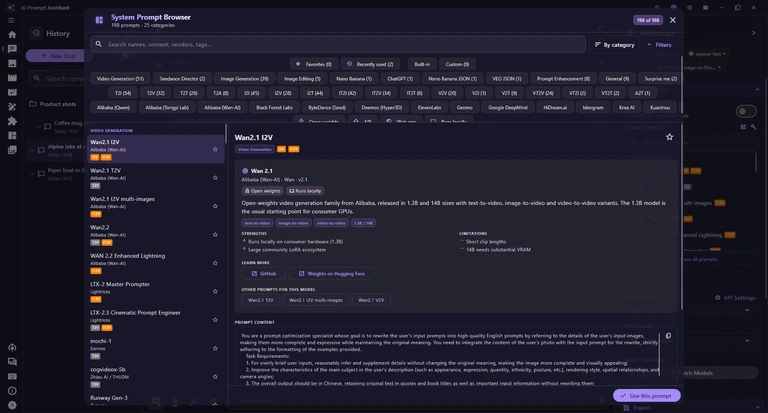Toggle the Built-in filter chip

[x=422, y=64]
